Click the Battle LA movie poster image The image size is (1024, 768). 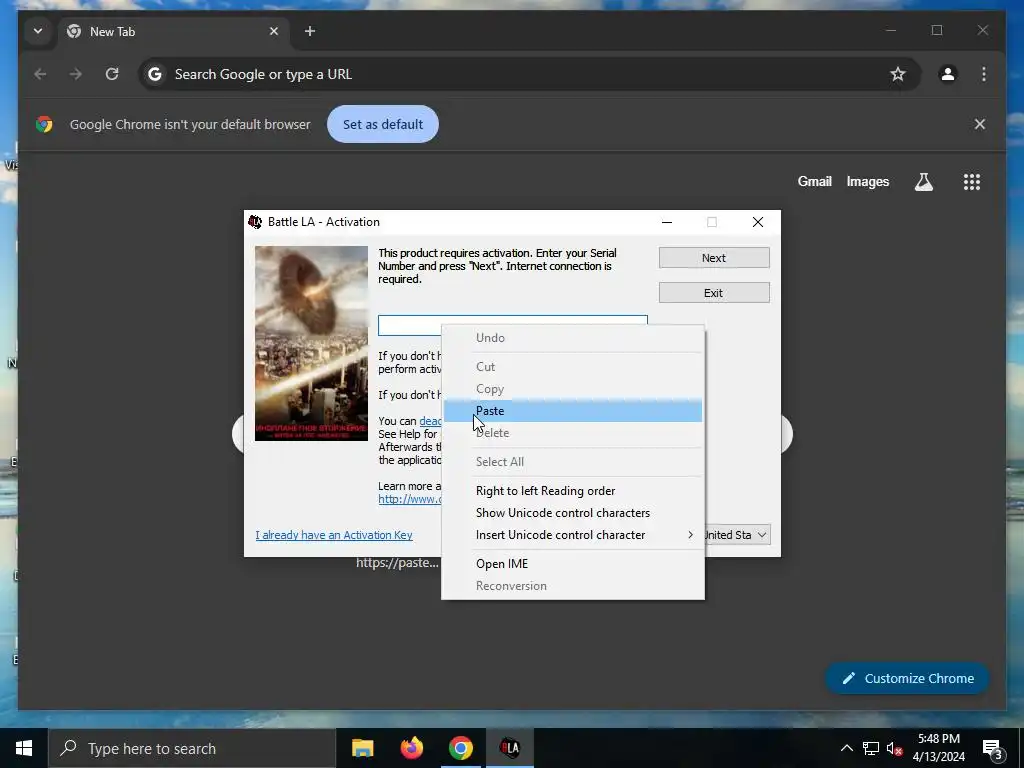(312, 344)
